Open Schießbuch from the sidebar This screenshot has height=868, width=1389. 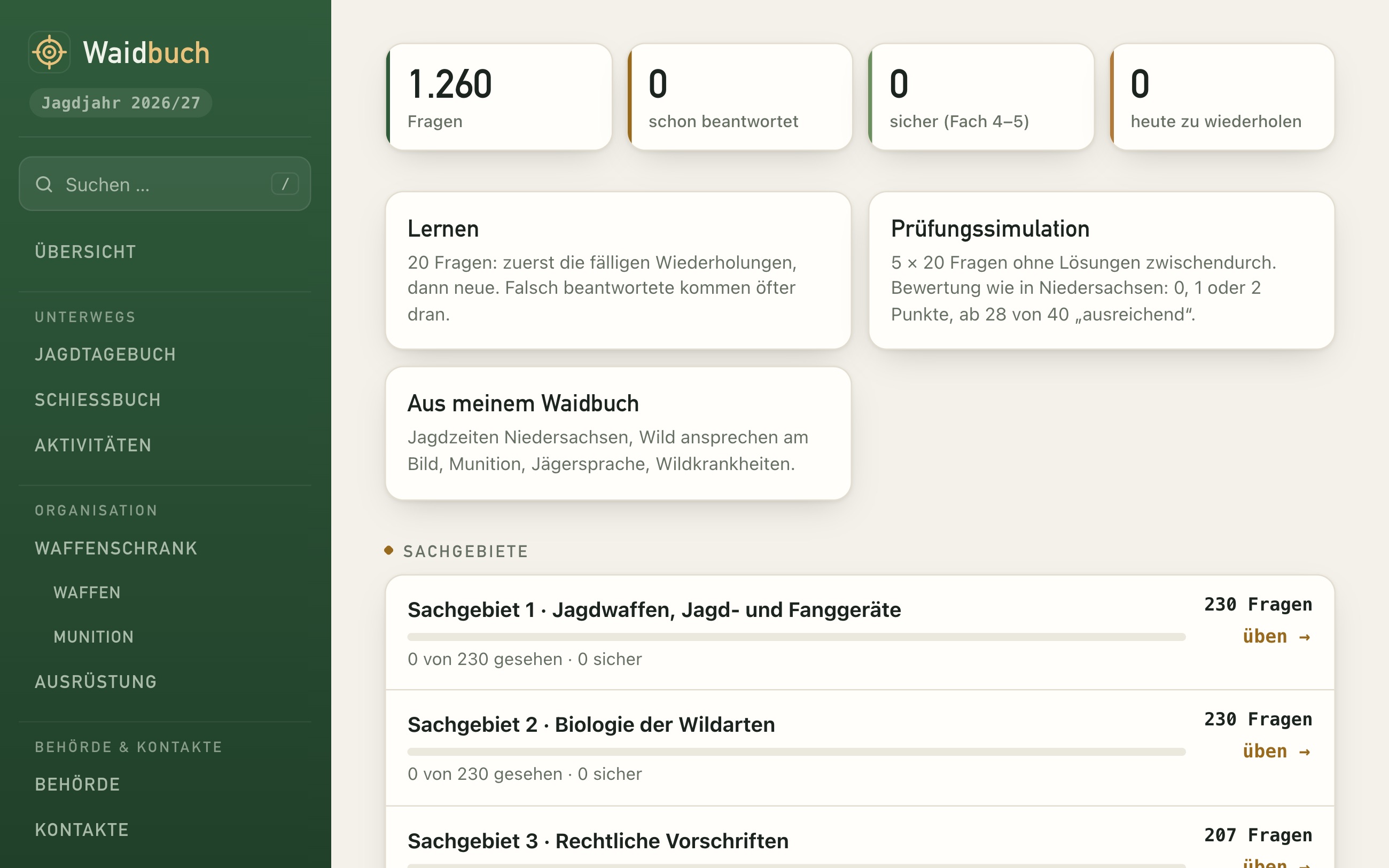(98, 400)
